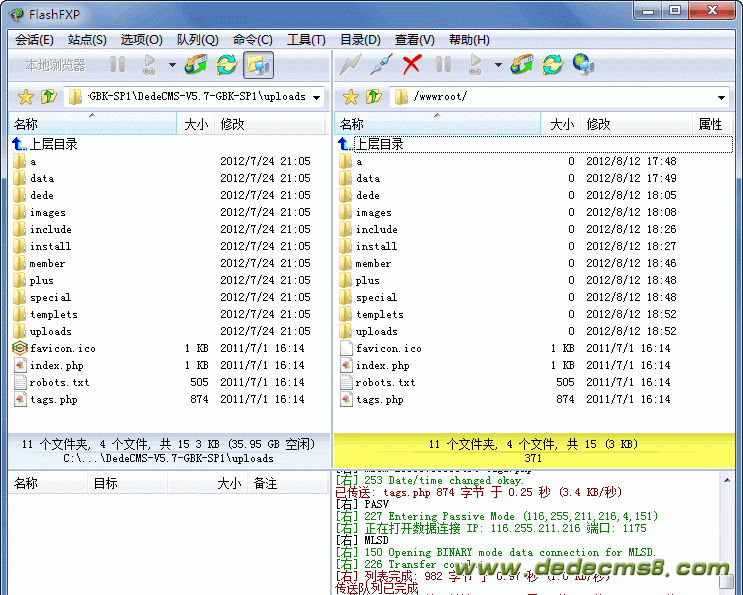The height and width of the screenshot is (595, 743).
Task: Click the local transfer queue icon
Action: (x=196, y=65)
